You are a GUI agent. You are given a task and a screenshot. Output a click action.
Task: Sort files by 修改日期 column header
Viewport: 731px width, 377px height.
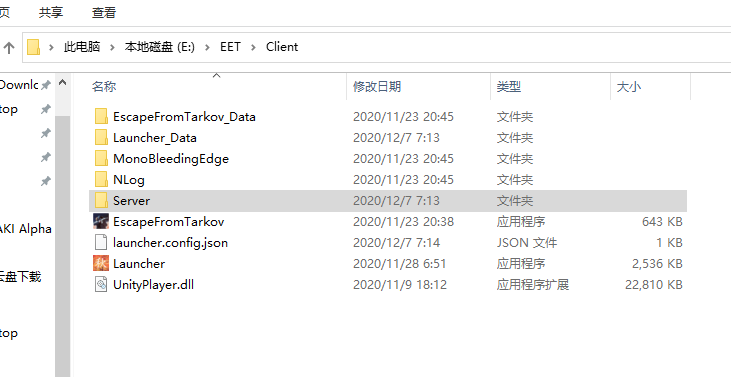[377, 87]
